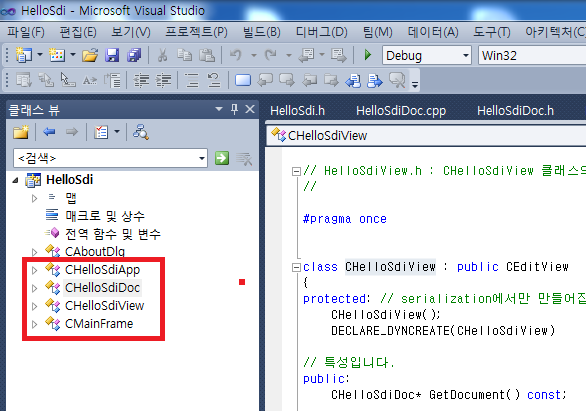Switch to the HelloSdiDoc.cpp tab
The image size is (586, 411).
click(401, 111)
